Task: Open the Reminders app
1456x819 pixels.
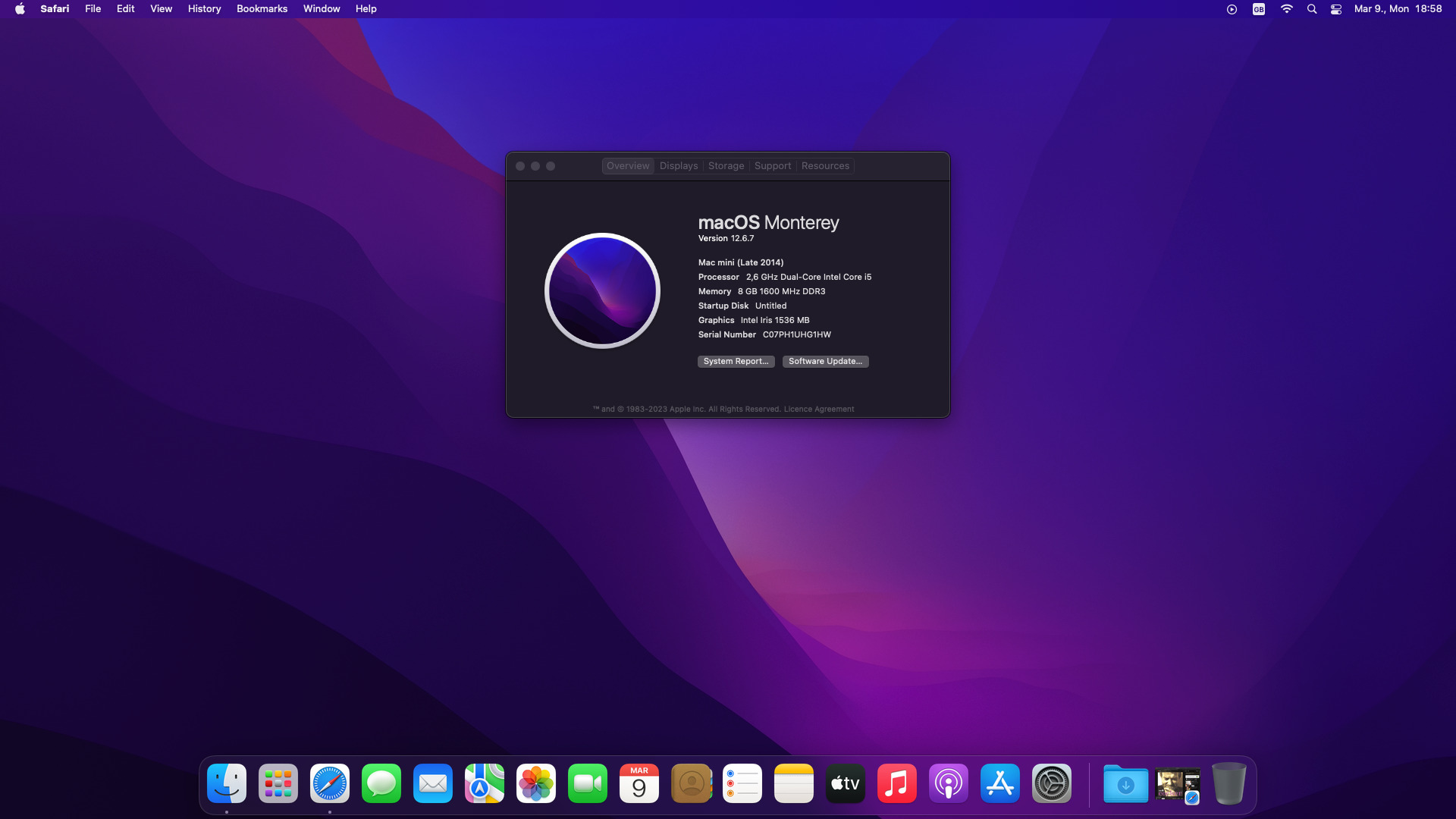Action: click(x=742, y=783)
